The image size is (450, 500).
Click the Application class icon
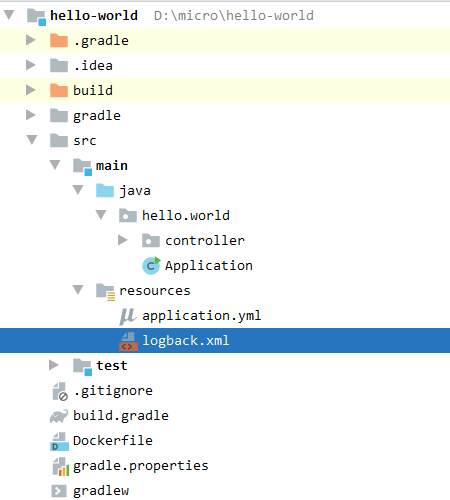pyautogui.click(x=151, y=266)
